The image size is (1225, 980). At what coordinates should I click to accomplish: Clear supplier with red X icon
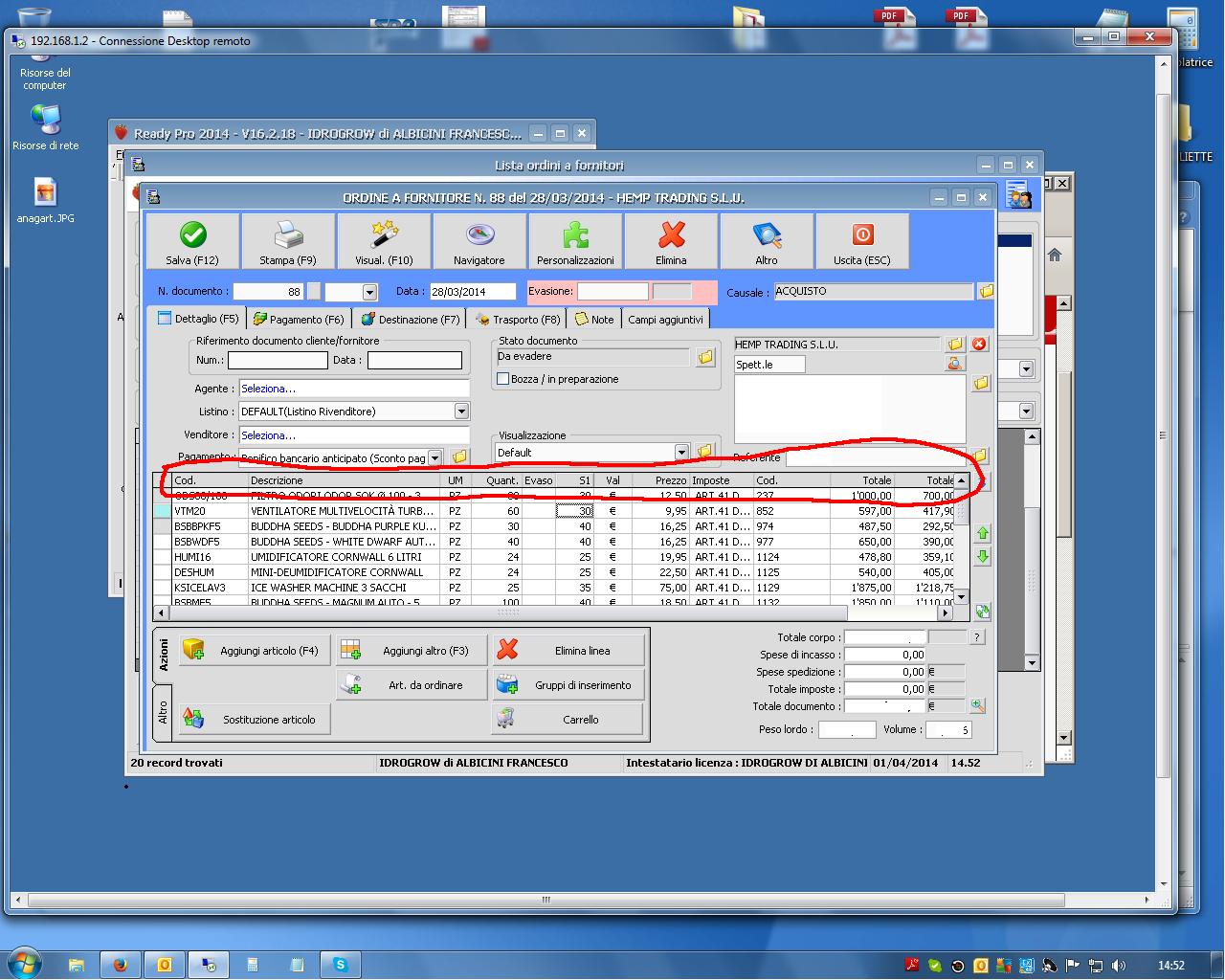979,345
